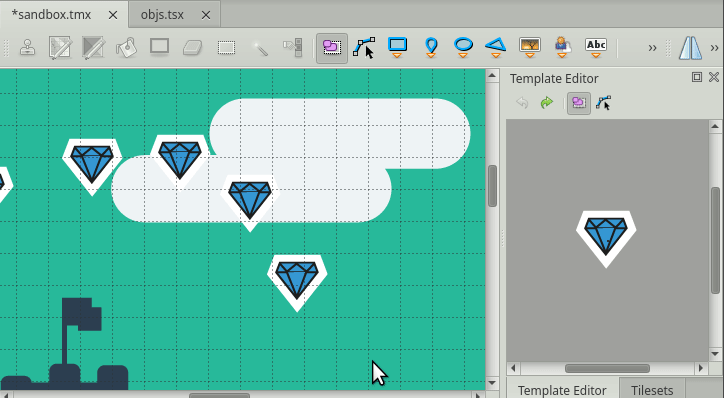The width and height of the screenshot is (724, 398).
Task: Click Template Editor horizontal scrollbar handle
Action: (x=607, y=368)
